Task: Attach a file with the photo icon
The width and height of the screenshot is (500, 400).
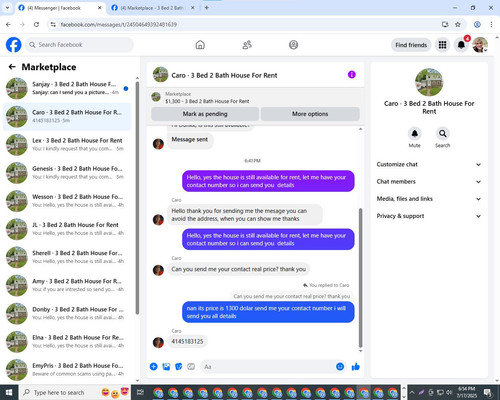Action: (x=166, y=367)
